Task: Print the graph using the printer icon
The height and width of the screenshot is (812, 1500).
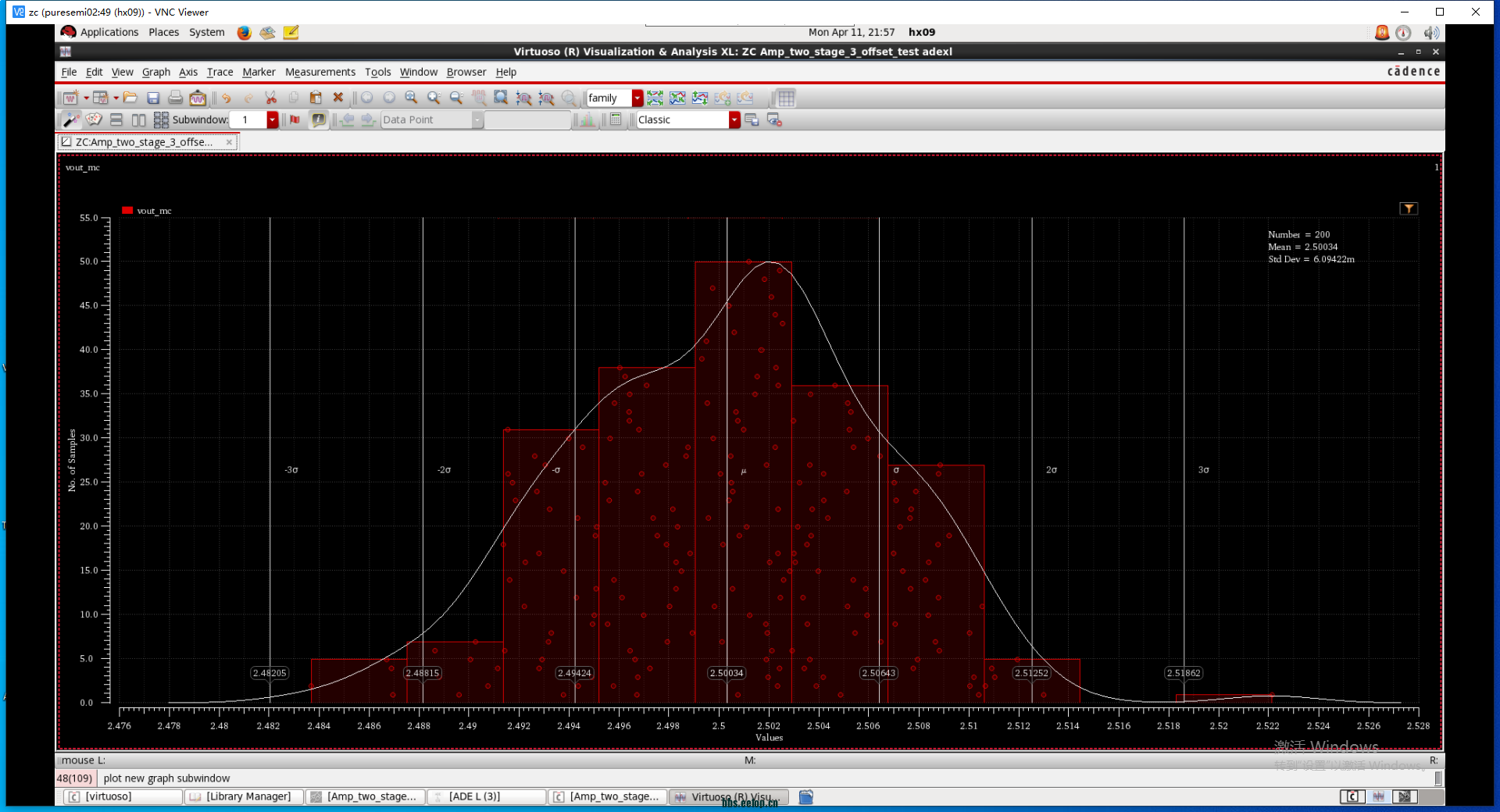Action: [x=176, y=98]
